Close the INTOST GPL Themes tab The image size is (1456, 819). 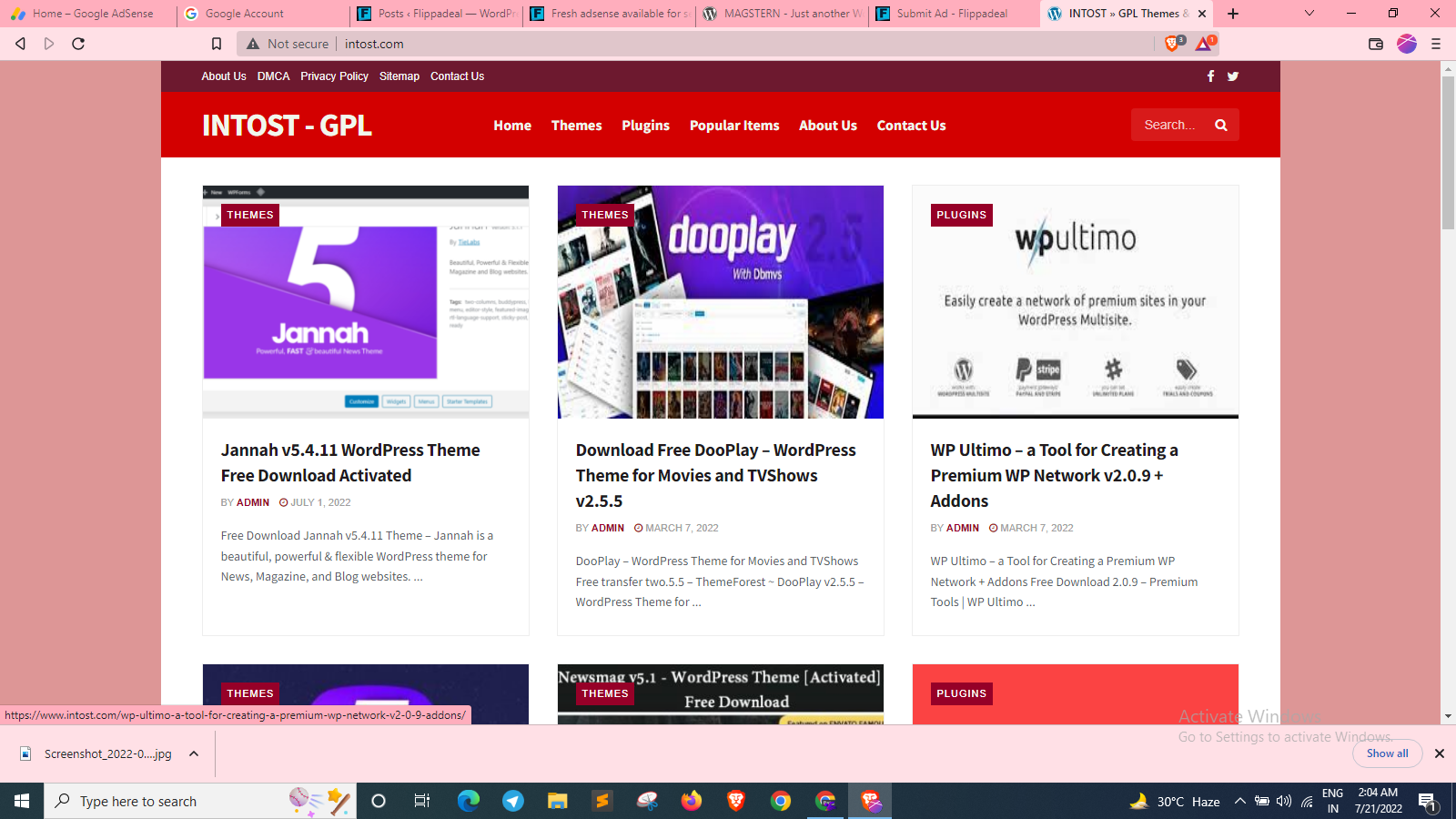[1202, 14]
